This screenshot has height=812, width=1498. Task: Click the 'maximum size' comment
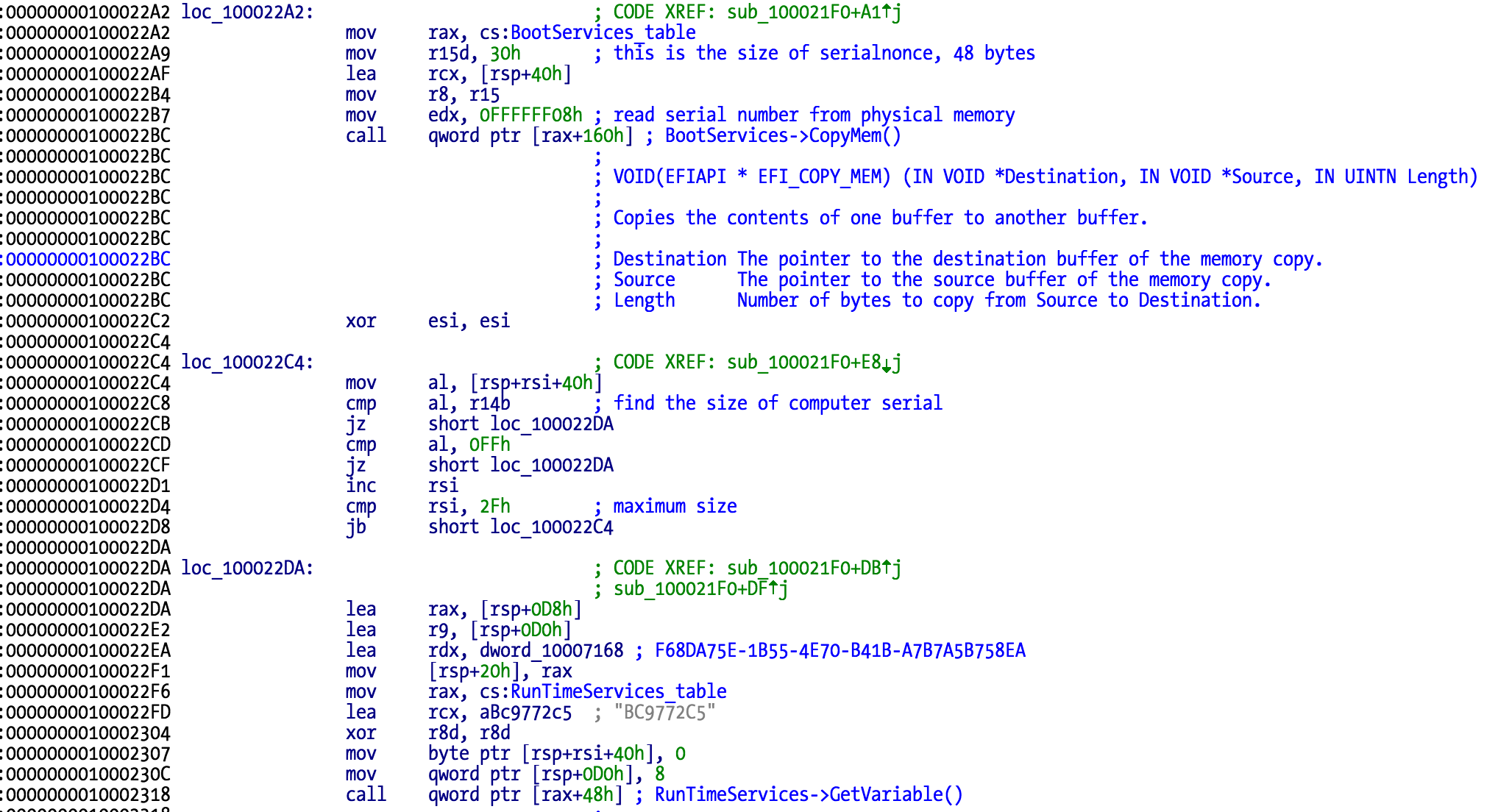pyautogui.click(x=675, y=506)
